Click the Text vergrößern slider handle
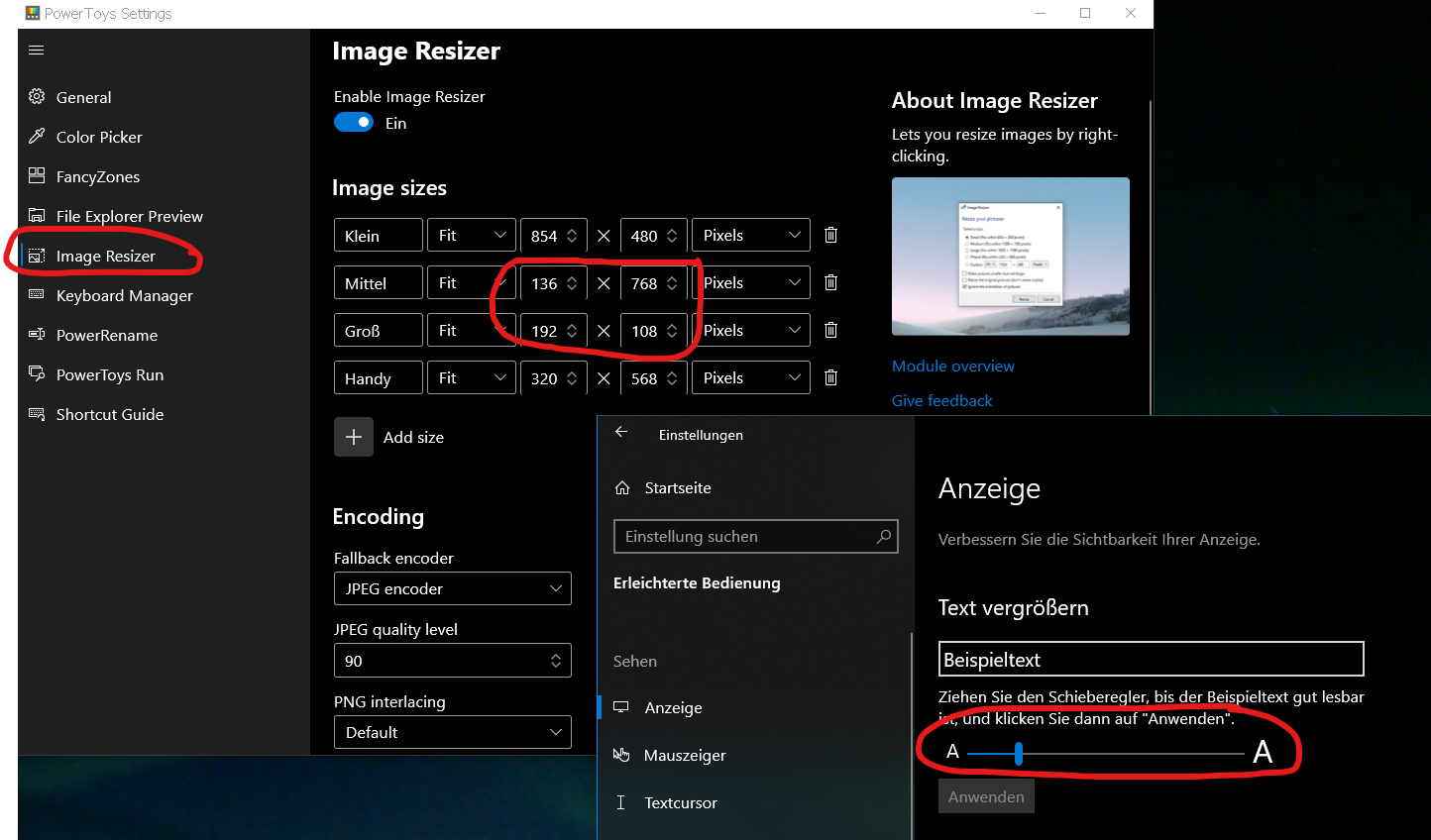Image resolution: width=1431 pixels, height=840 pixels. (x=1019, y=754)
